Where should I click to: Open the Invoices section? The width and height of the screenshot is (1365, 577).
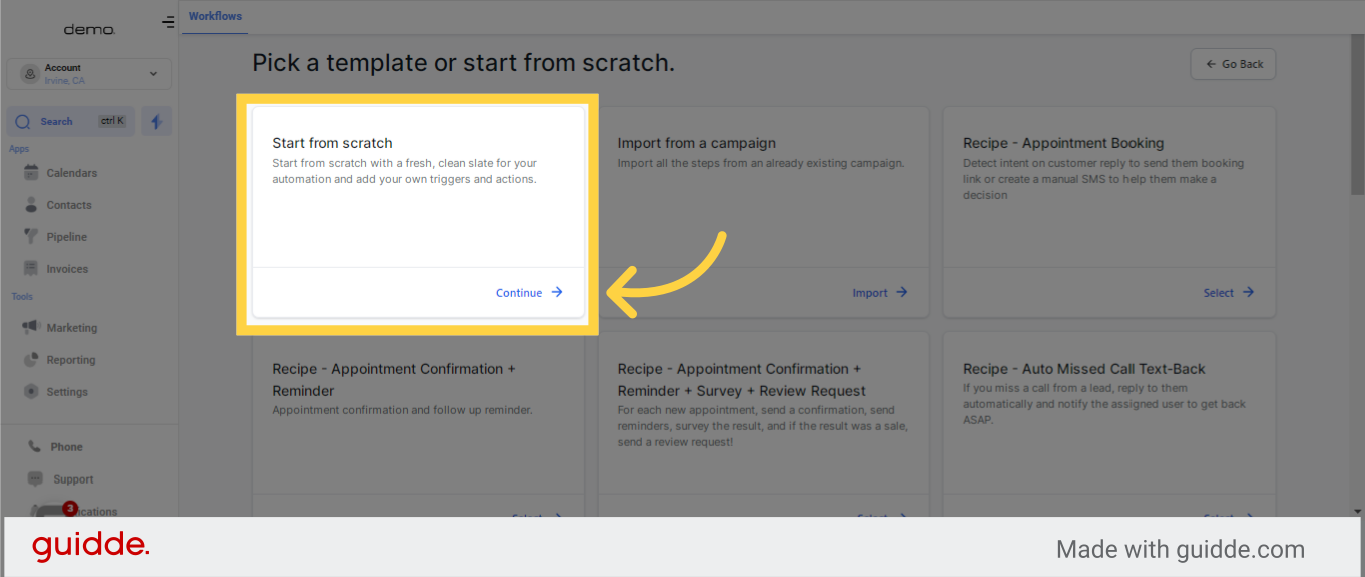click(56, 269)
